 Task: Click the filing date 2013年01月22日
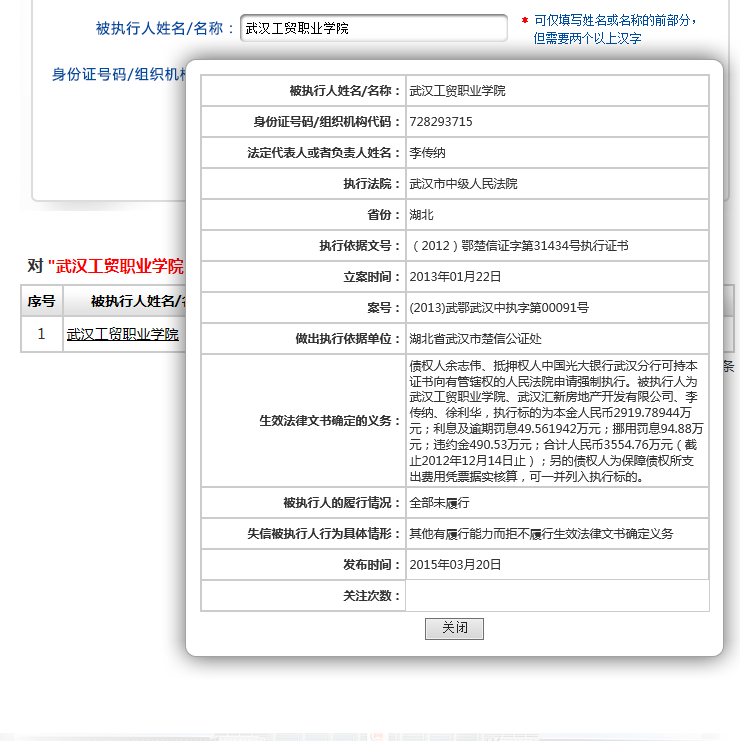pyautogui.click(x=455, y=277)
